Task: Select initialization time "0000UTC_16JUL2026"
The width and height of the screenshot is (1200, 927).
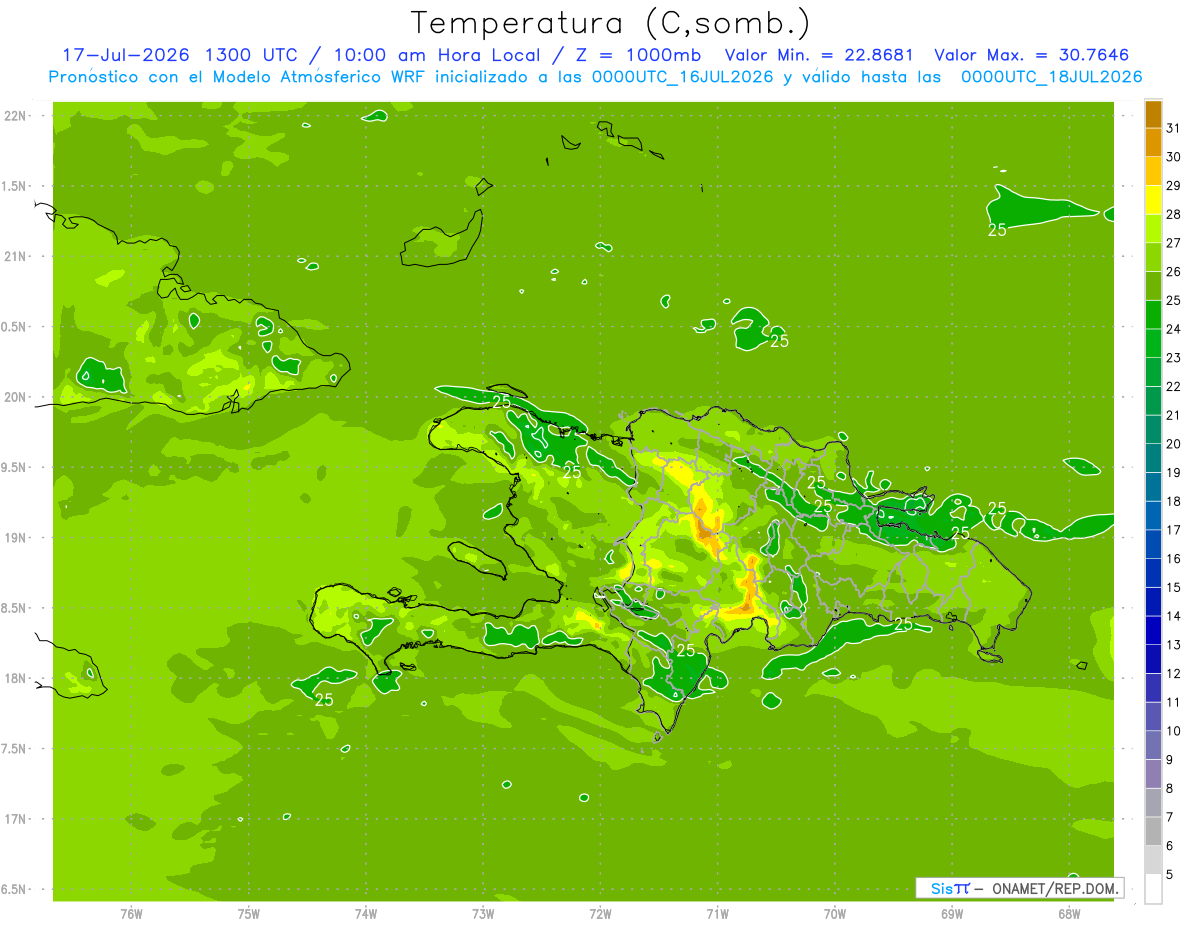Action: pyautogui.click(x=683, y=77)
